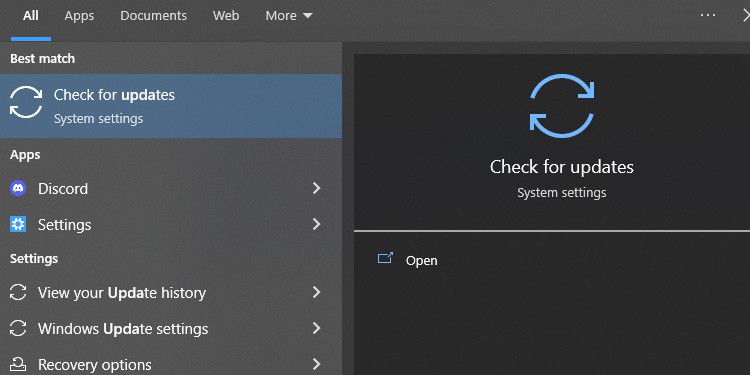Click the Open icon in preview pane
750x375 pixels.
pos(385,258)
